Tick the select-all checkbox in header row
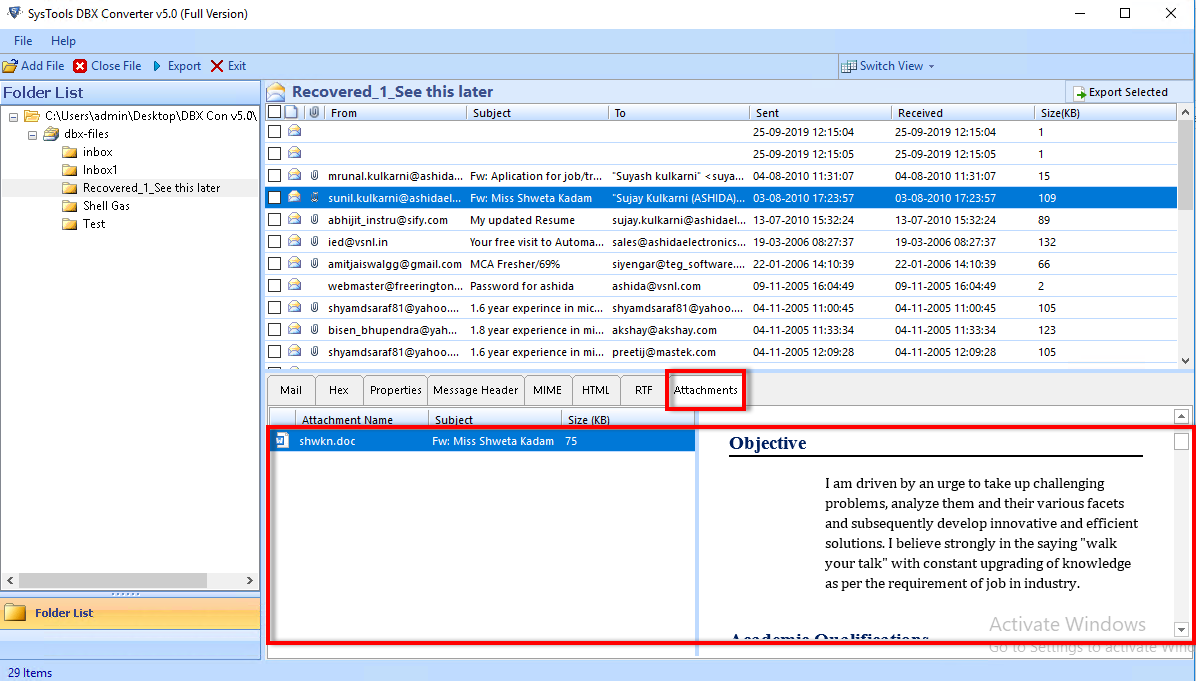Screen dimensions: 1196x681 click(275, 112)
